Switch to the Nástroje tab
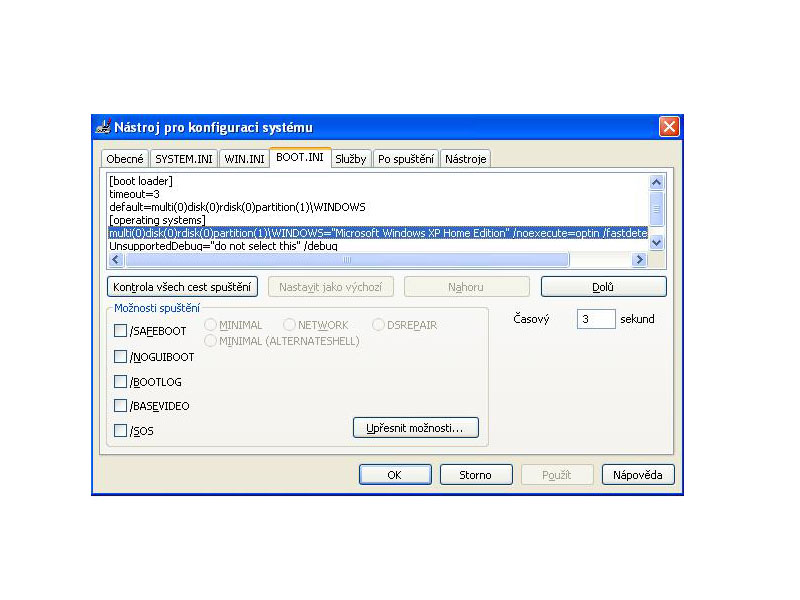This screenshot has width=800, height=600. click(466, 159)
